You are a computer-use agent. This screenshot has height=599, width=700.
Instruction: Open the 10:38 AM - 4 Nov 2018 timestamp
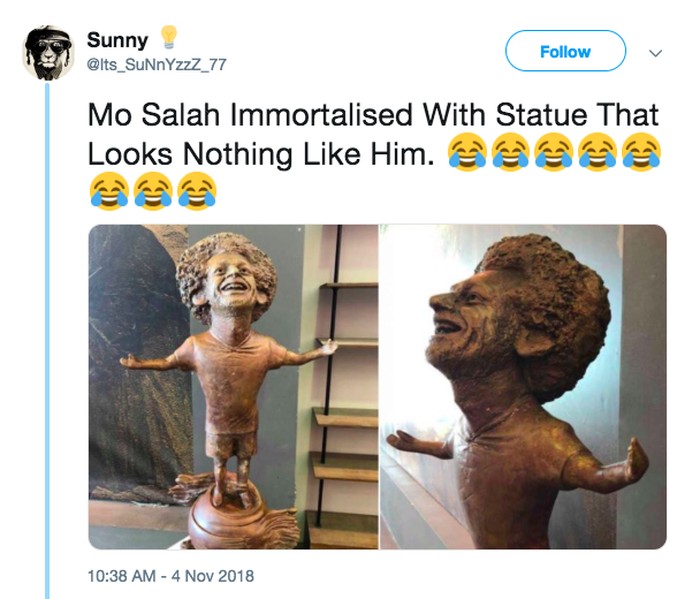point(171,575)
